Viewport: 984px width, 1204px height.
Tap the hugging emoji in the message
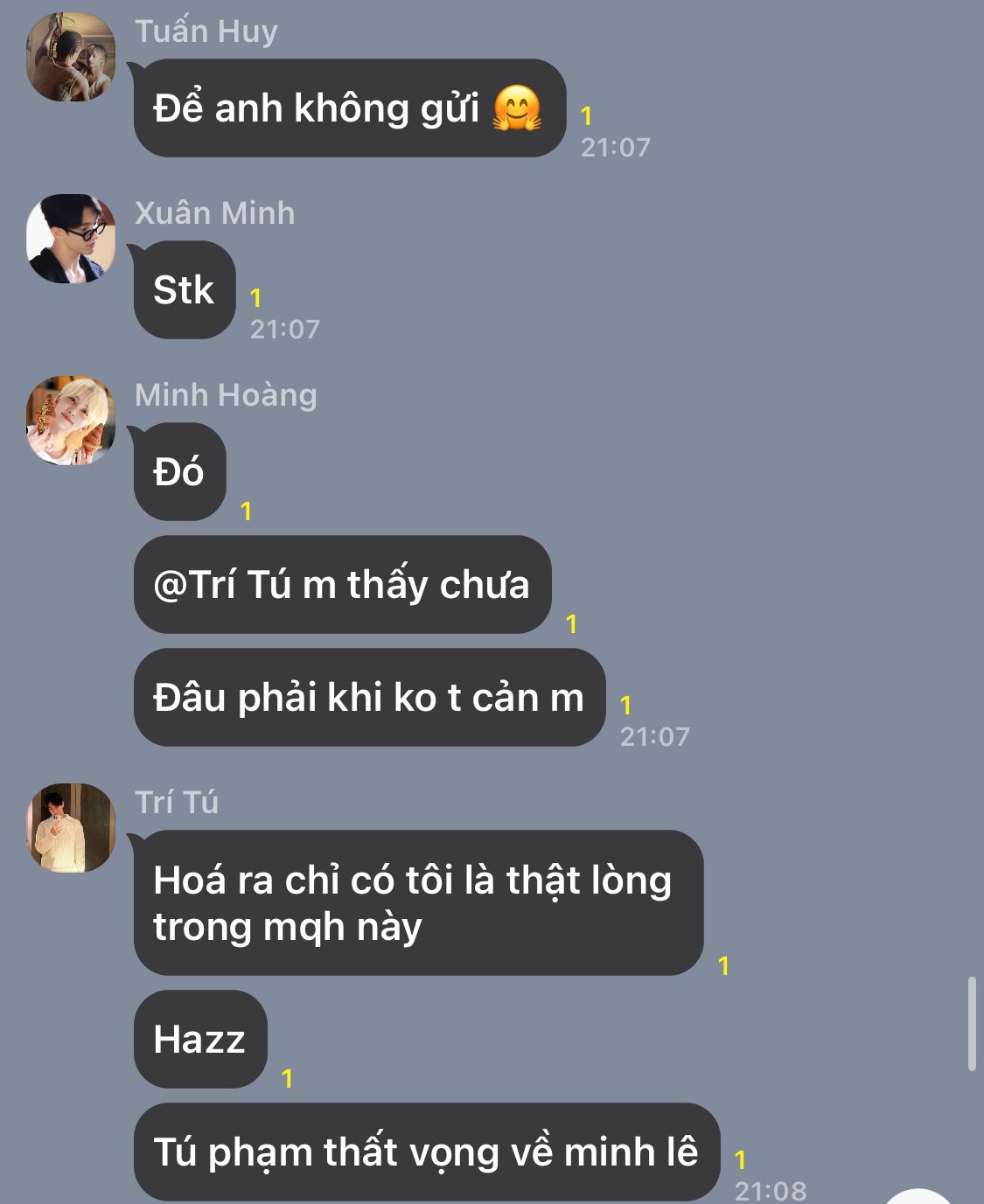point(517,108)
